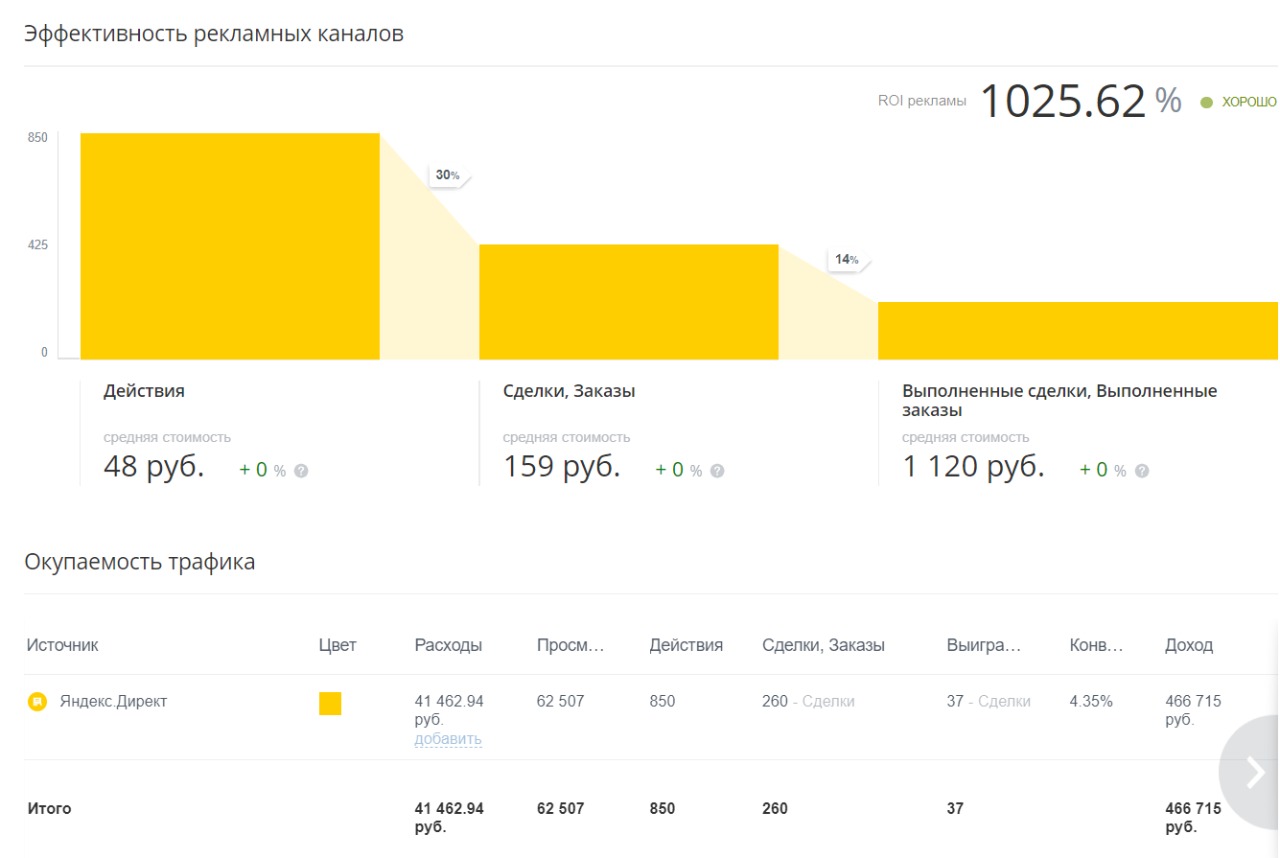Click the ROI value 1025.62 %
The image size is (1280, 858).
pos(1080,101)
